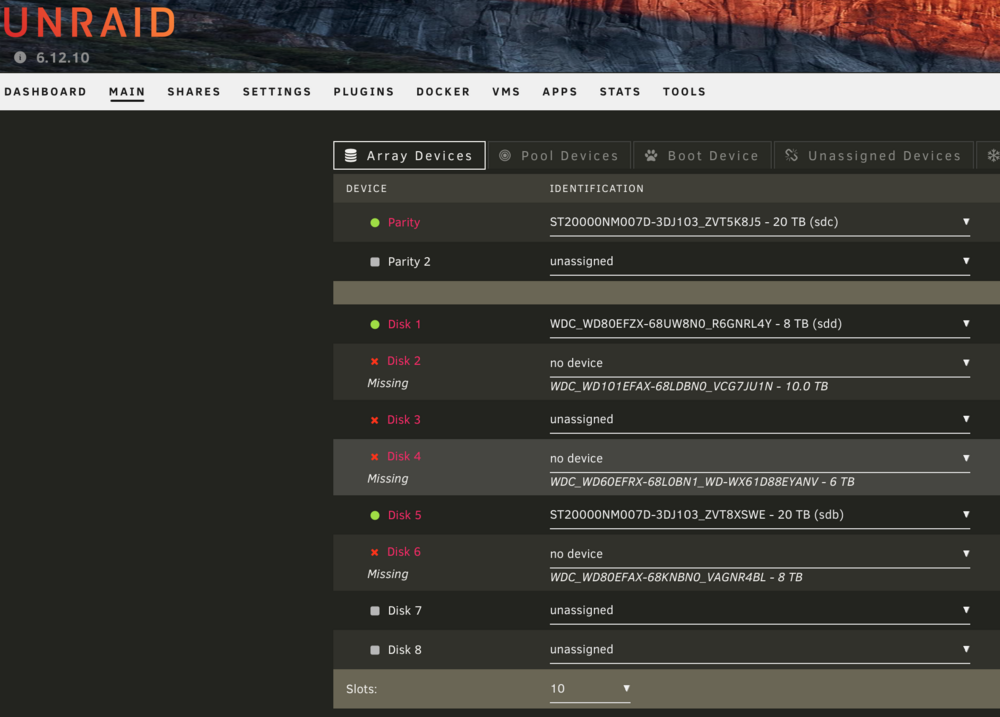Image resolution: width=1000 pixels, height=717 pixels.
Task: Open the Parity device dropdown
Action: coord(760,222)
